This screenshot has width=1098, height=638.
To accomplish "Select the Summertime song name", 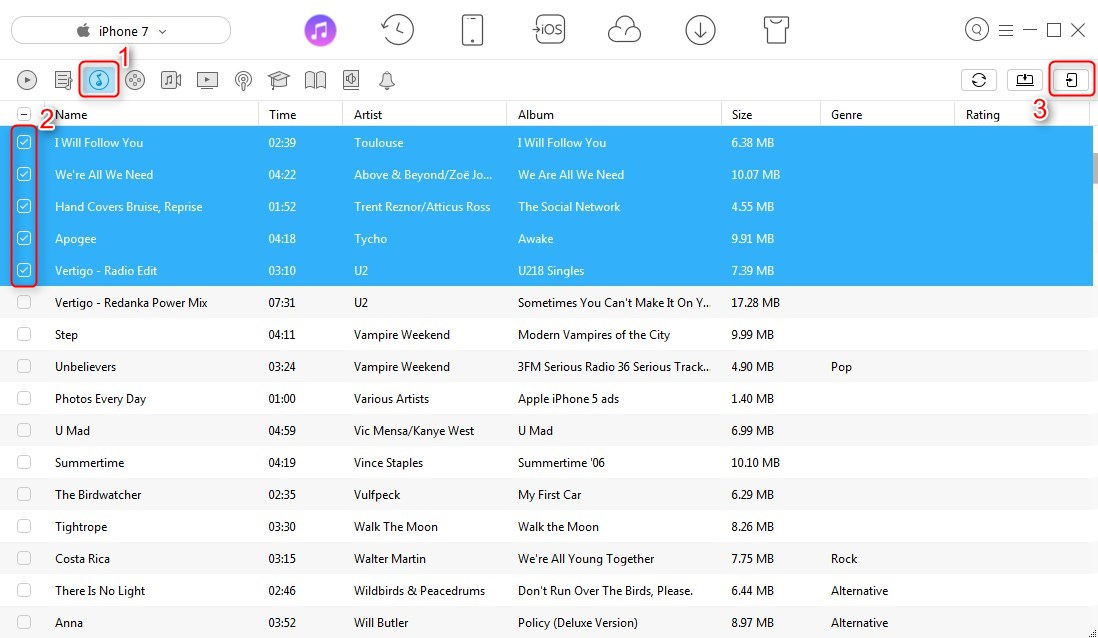I will tap(90, 463).
